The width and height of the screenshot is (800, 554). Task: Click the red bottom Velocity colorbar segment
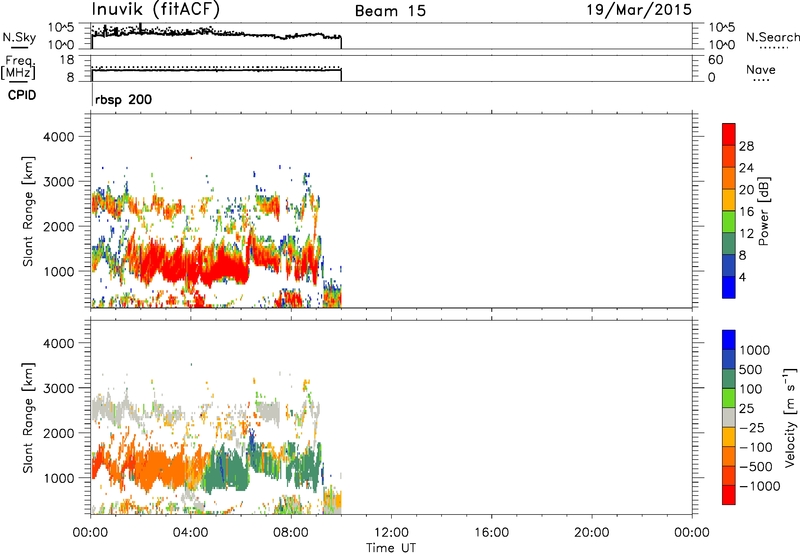click(729, 495)
